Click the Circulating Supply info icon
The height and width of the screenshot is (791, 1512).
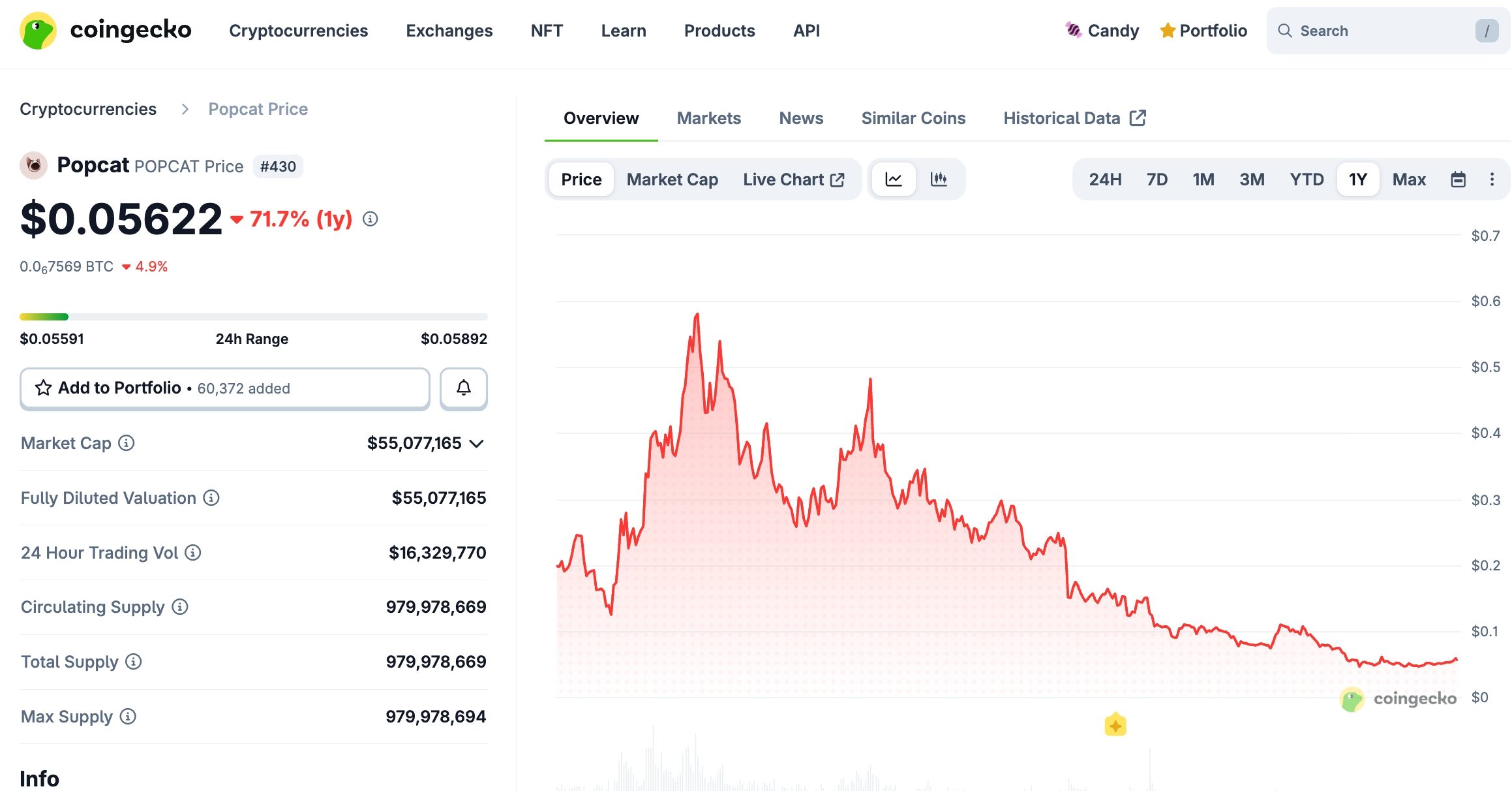click(179, 607)
